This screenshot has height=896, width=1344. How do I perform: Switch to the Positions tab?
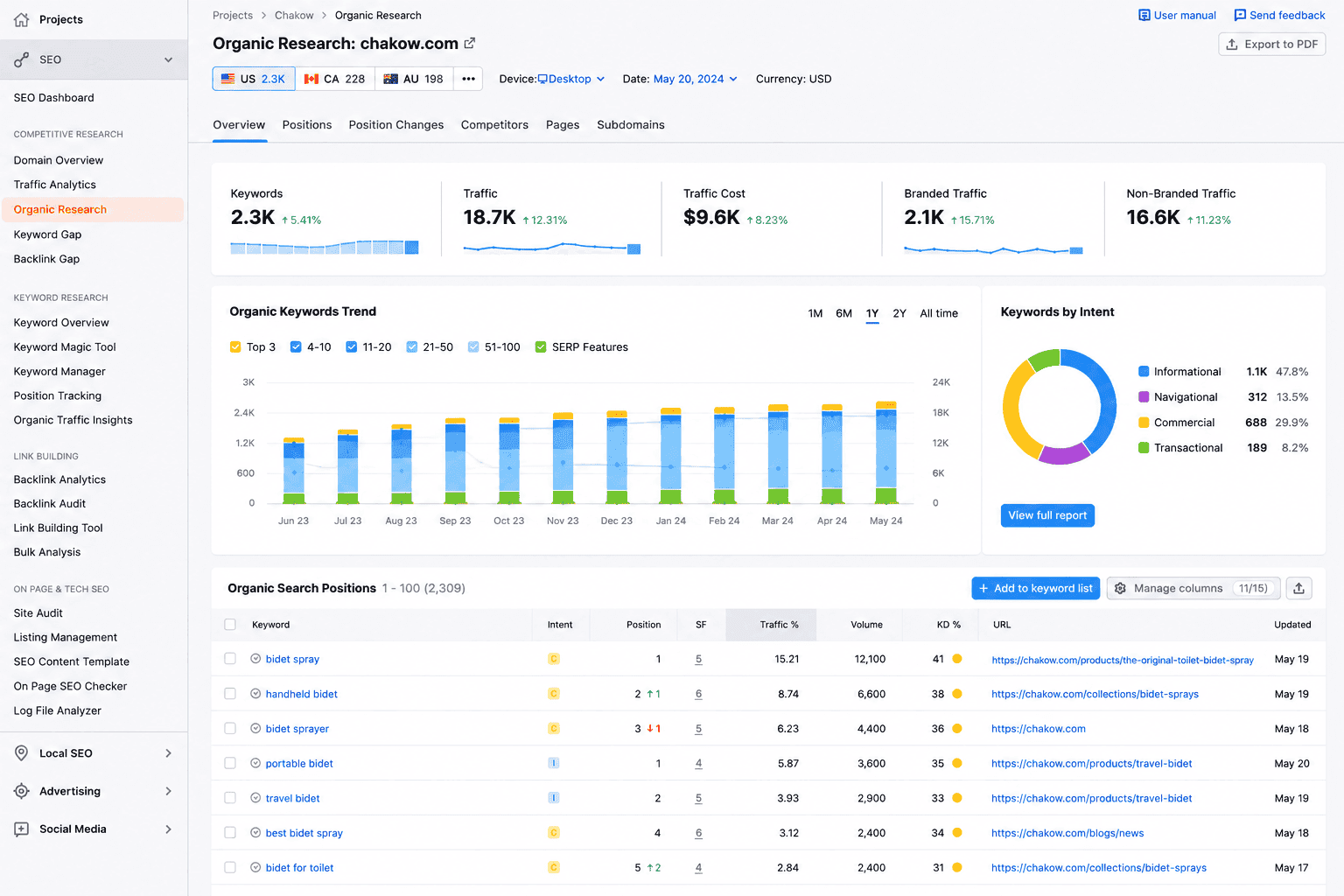coord(307,125)
